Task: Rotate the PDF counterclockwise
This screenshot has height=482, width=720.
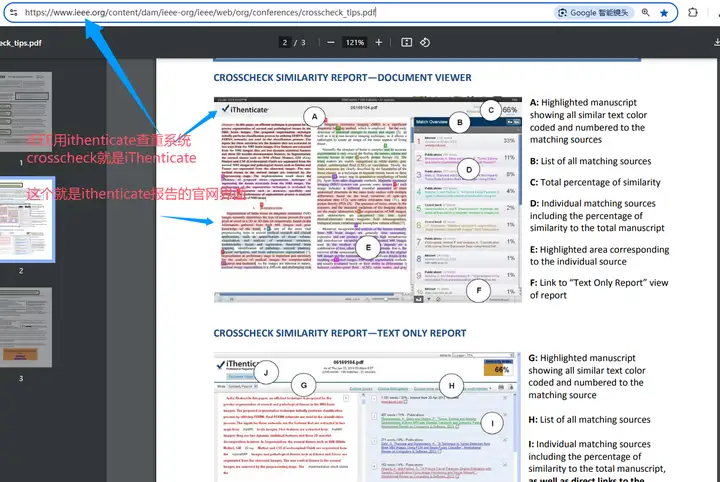Action: tap(425, 43)
